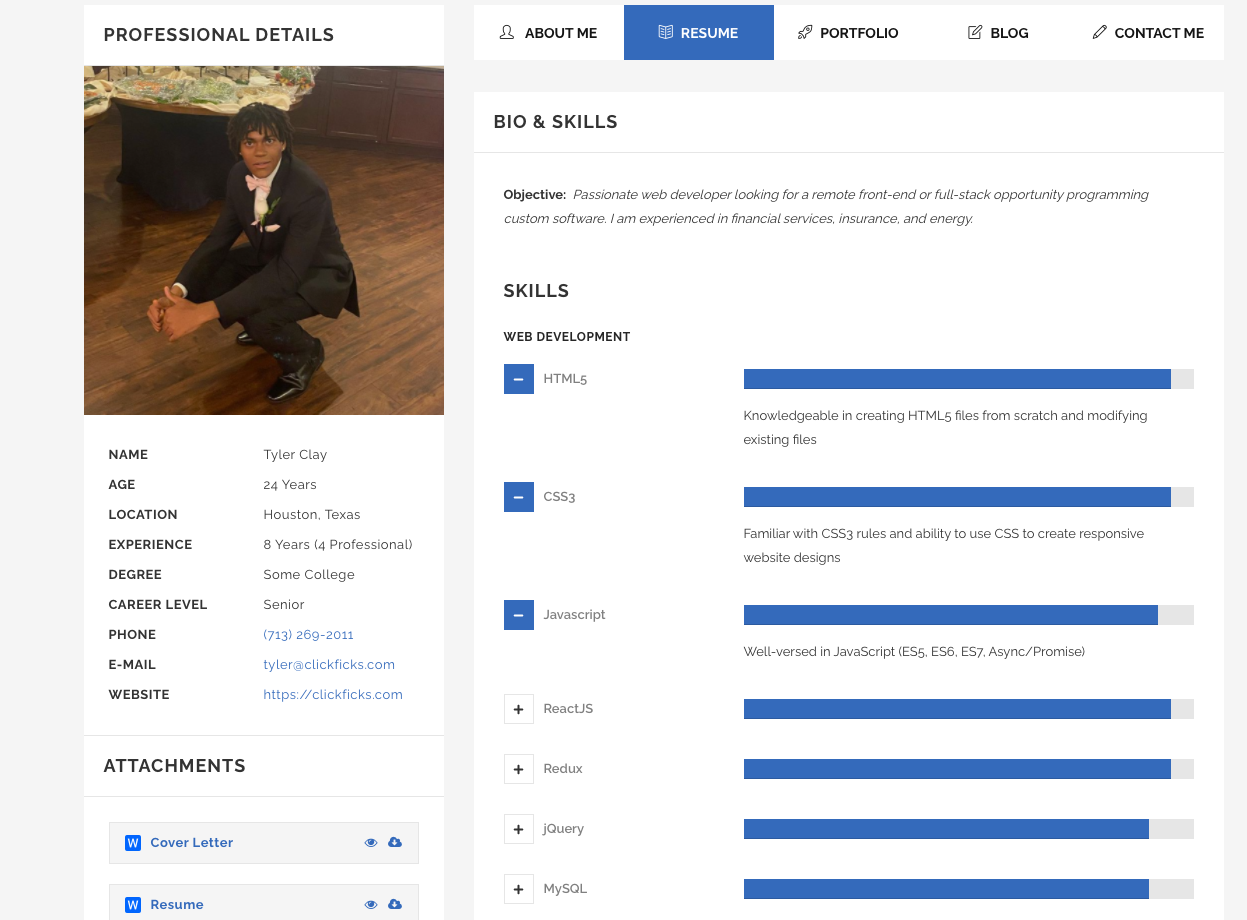Open the clickficks.com website link

point(333,694)
